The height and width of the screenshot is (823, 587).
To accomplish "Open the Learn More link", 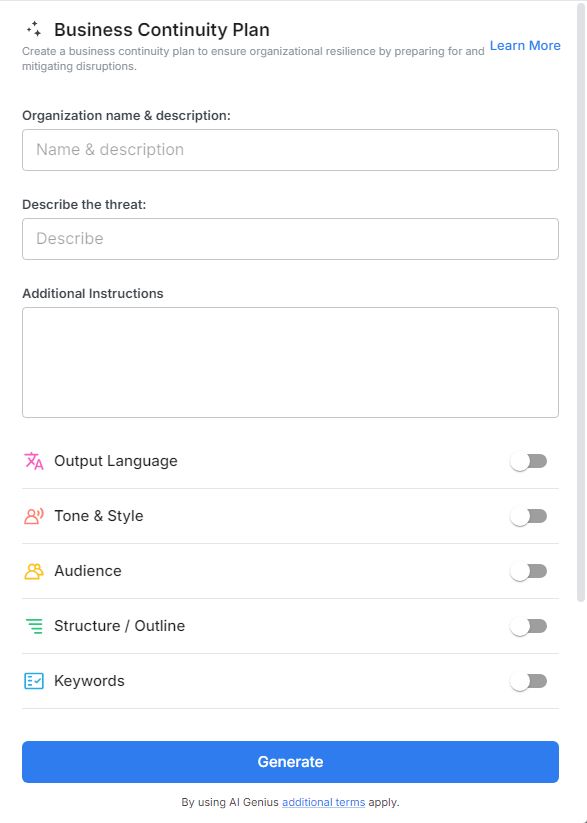I will click(x=524, y=45).
